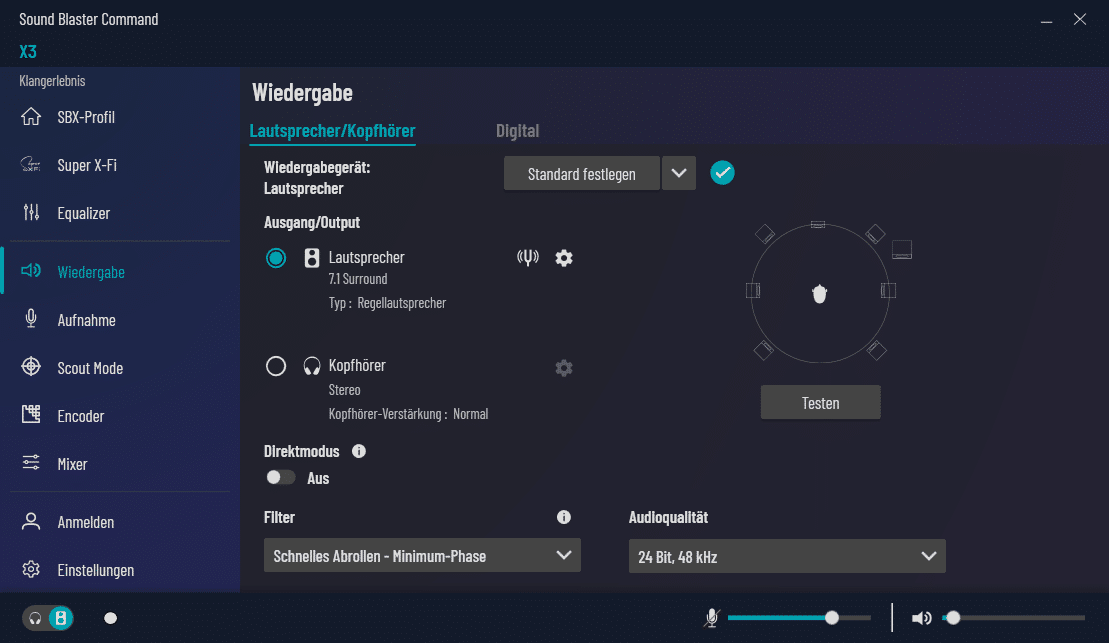This screenshot has width=1109, height=643.
Task: Switch headphone/speaker output toggle at bottom left
Action: (x=48, y=618)
